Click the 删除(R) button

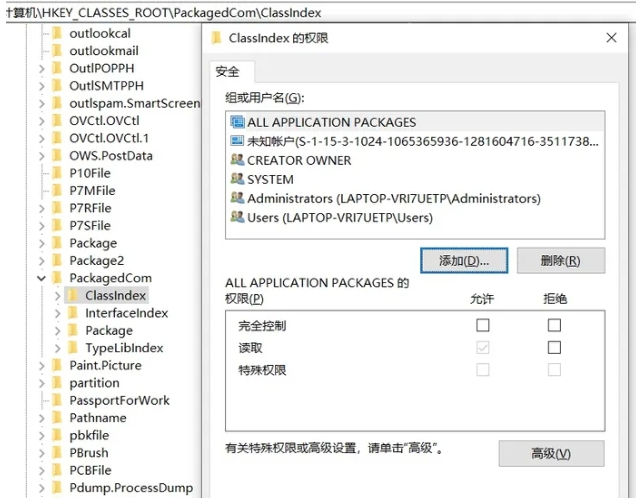pyautogui.click(x=561, y=260)
